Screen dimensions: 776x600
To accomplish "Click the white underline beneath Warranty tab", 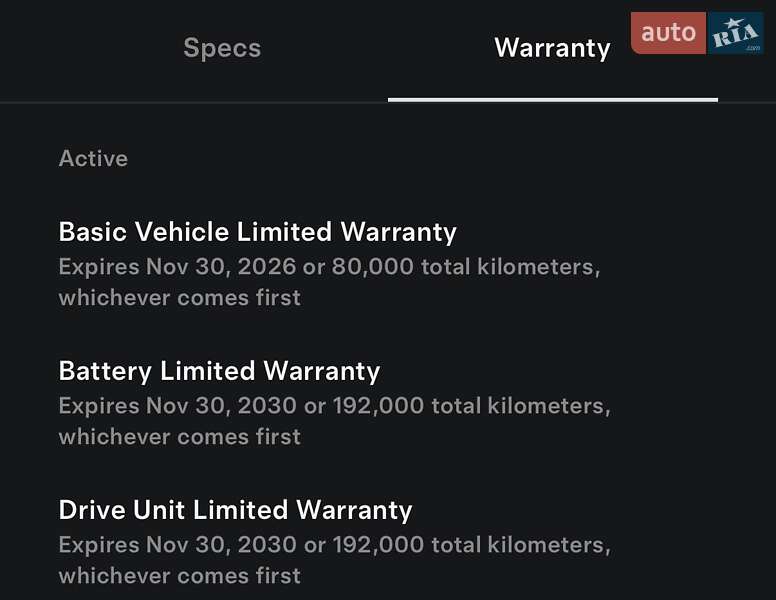I will coord(552,100).
